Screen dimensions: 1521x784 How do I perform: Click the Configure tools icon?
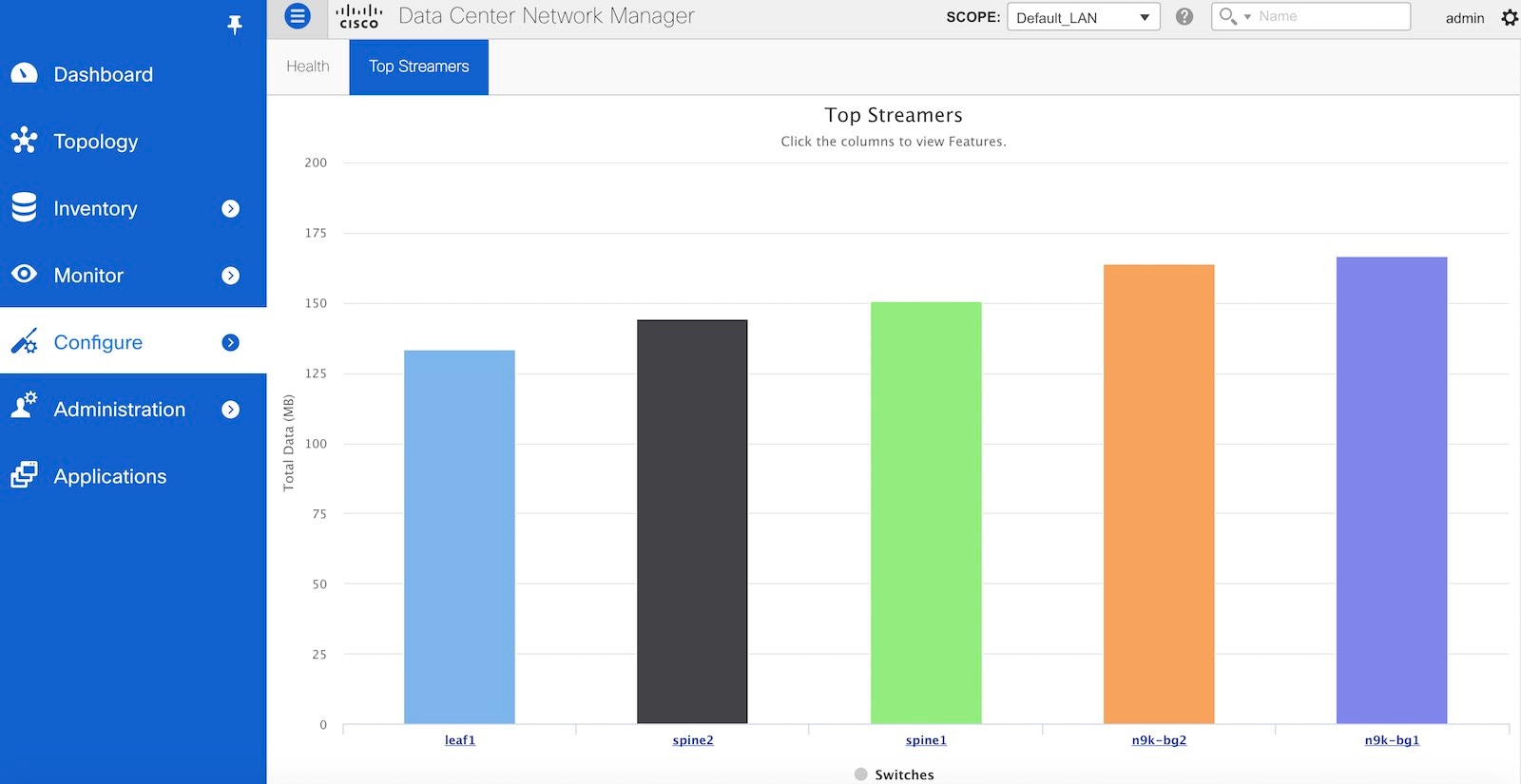tap(24, 341)
